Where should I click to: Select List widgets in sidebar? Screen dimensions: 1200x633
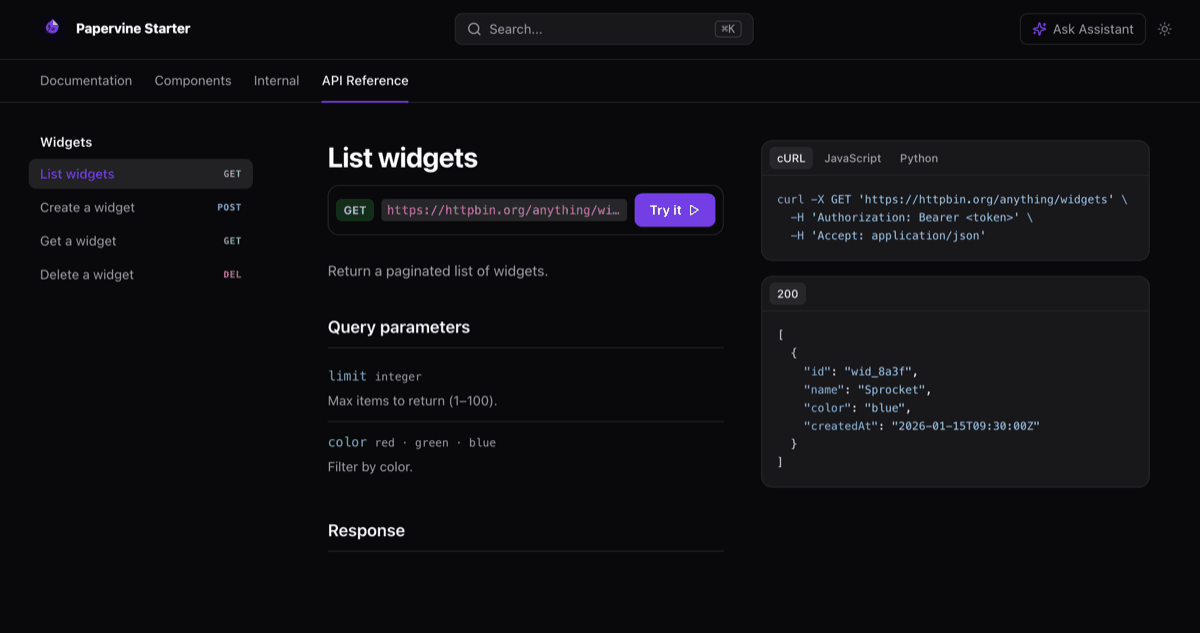coord(141,174)
